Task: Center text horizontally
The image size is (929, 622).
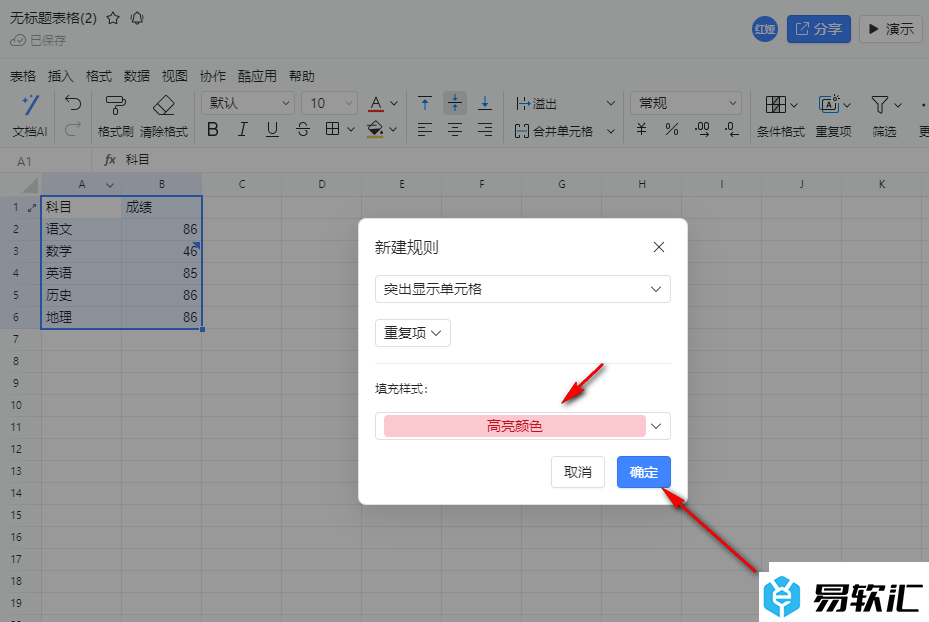Action: coord(455,129)
